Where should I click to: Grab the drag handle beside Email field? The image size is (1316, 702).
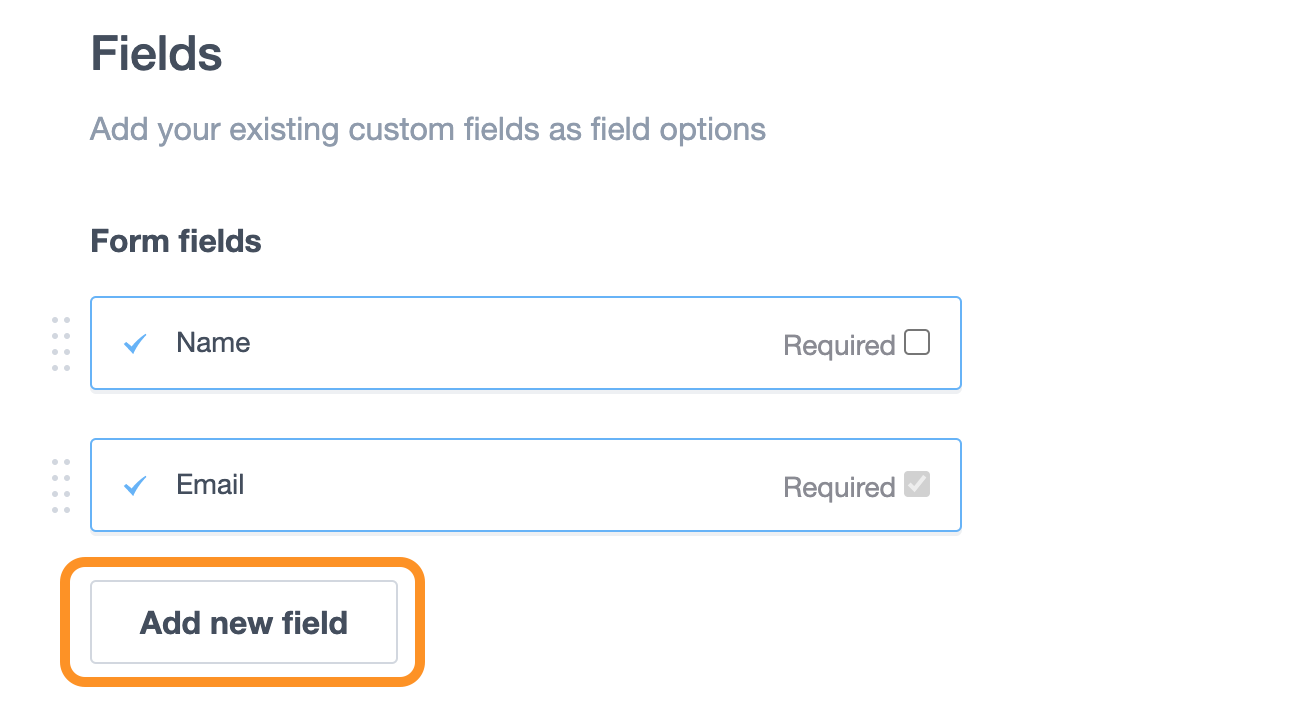(x=61, y=486)
